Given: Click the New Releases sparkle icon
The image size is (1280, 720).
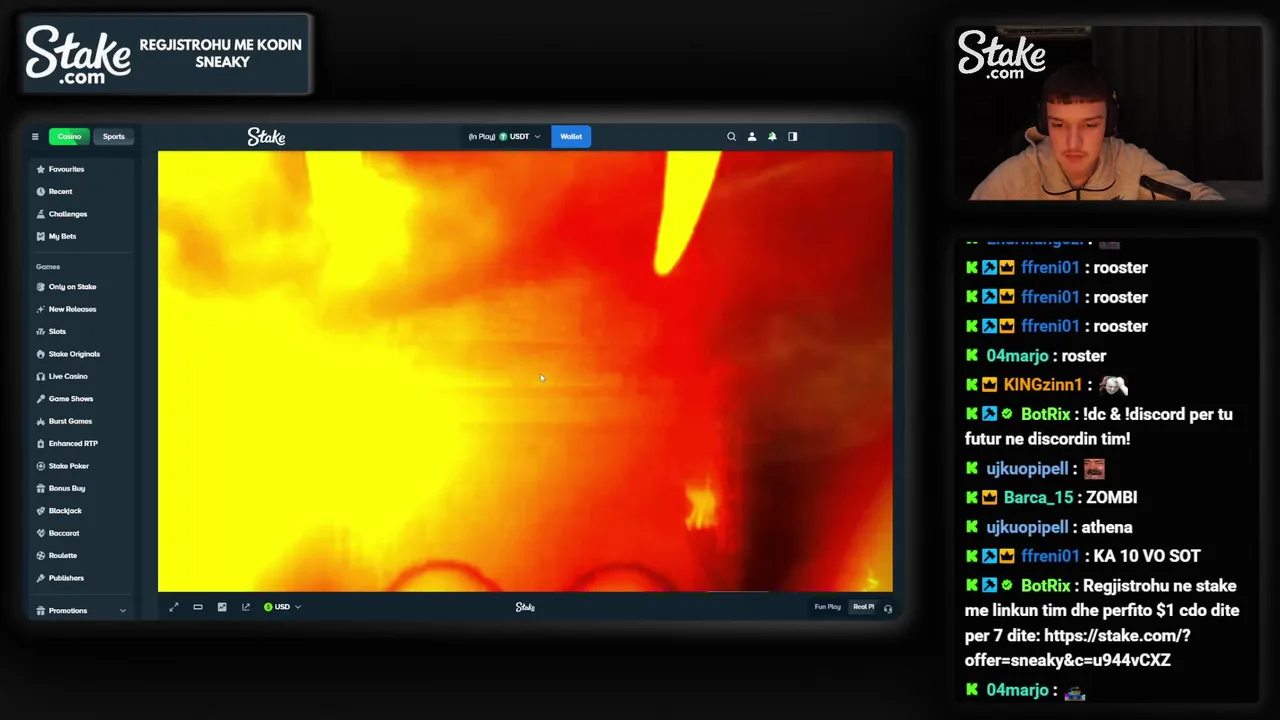Looking at the screenshot, I should tap(41, 309).
